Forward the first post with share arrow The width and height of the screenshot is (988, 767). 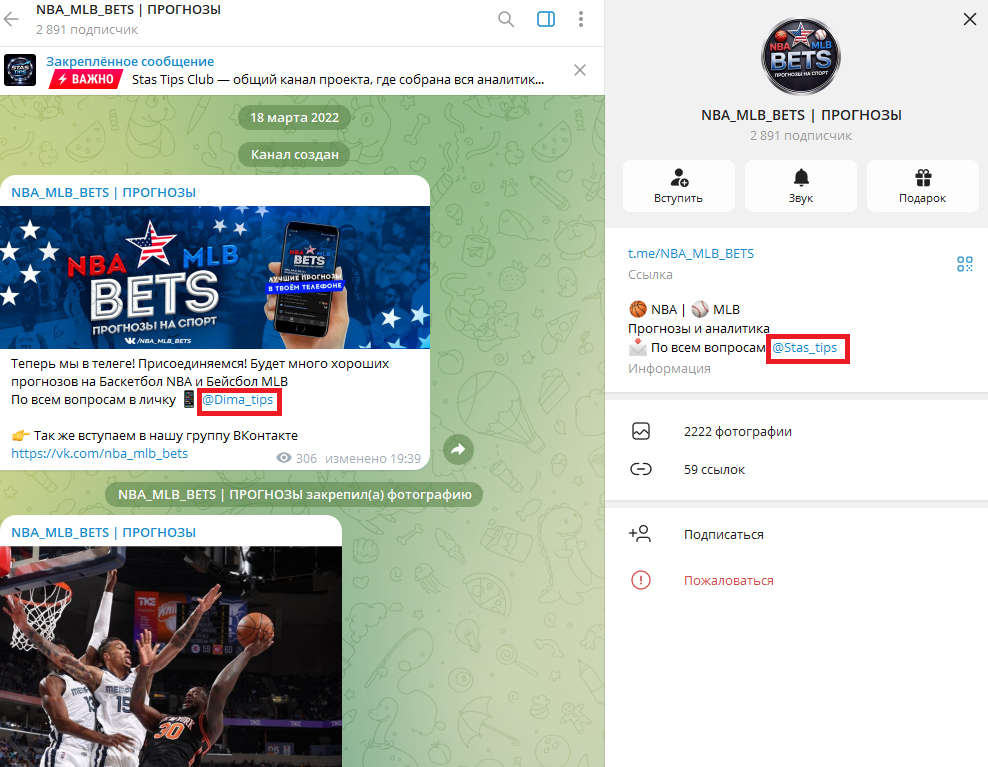click(x=458, y=449)
